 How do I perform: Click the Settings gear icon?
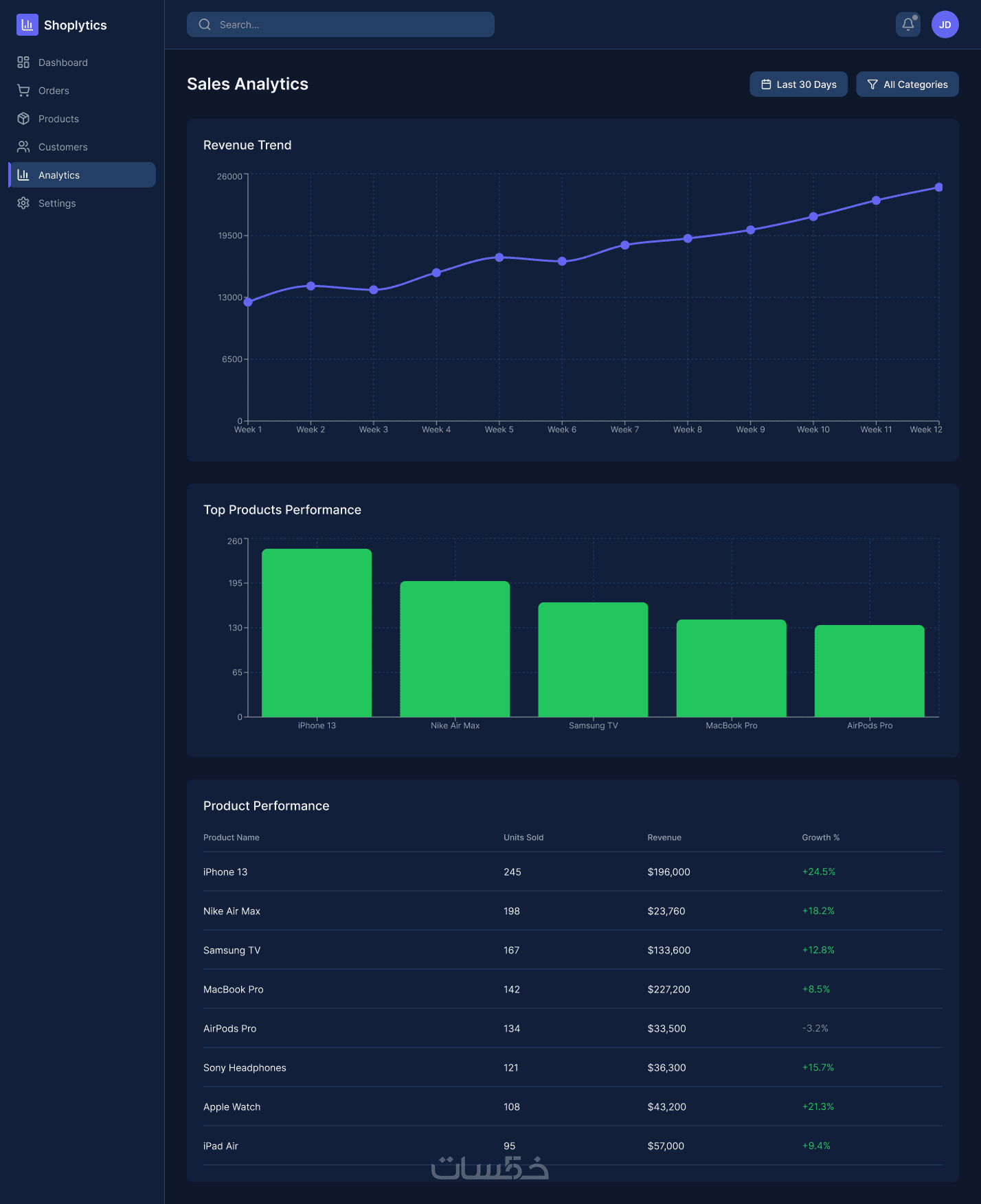tap(23, 203)
